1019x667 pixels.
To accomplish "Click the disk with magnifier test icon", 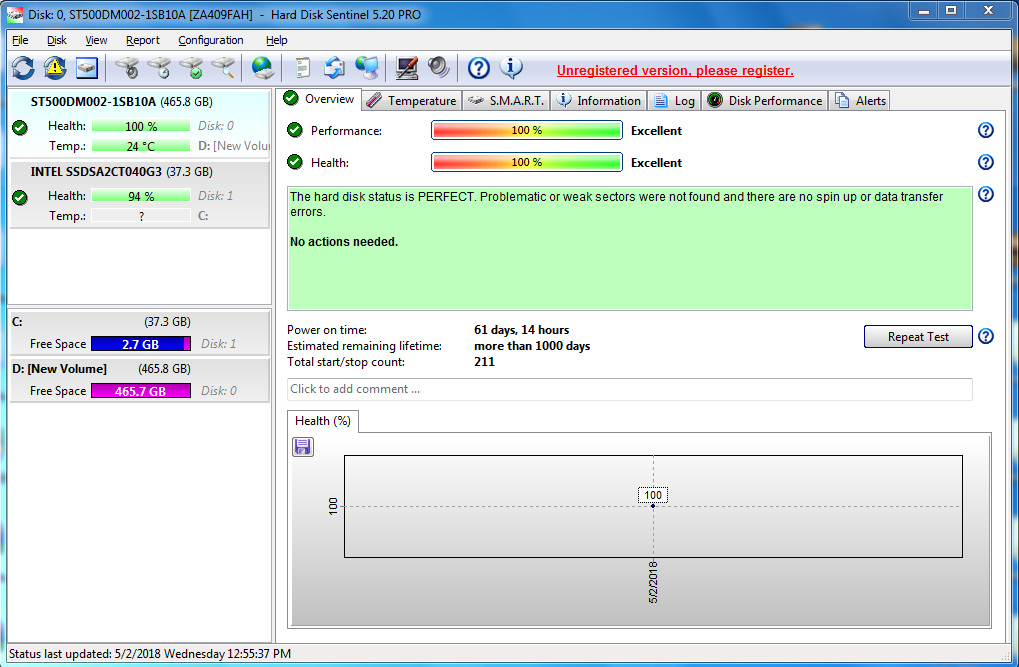I will coord(223,68).
